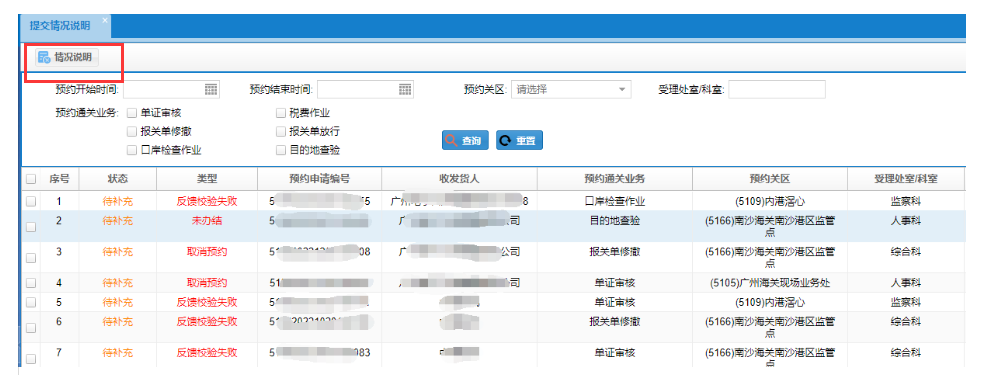The width and height of the screenshot is (991, 388).
Task: Click the 受理处室/科室 input field
Action: click(x=777, y=90)
